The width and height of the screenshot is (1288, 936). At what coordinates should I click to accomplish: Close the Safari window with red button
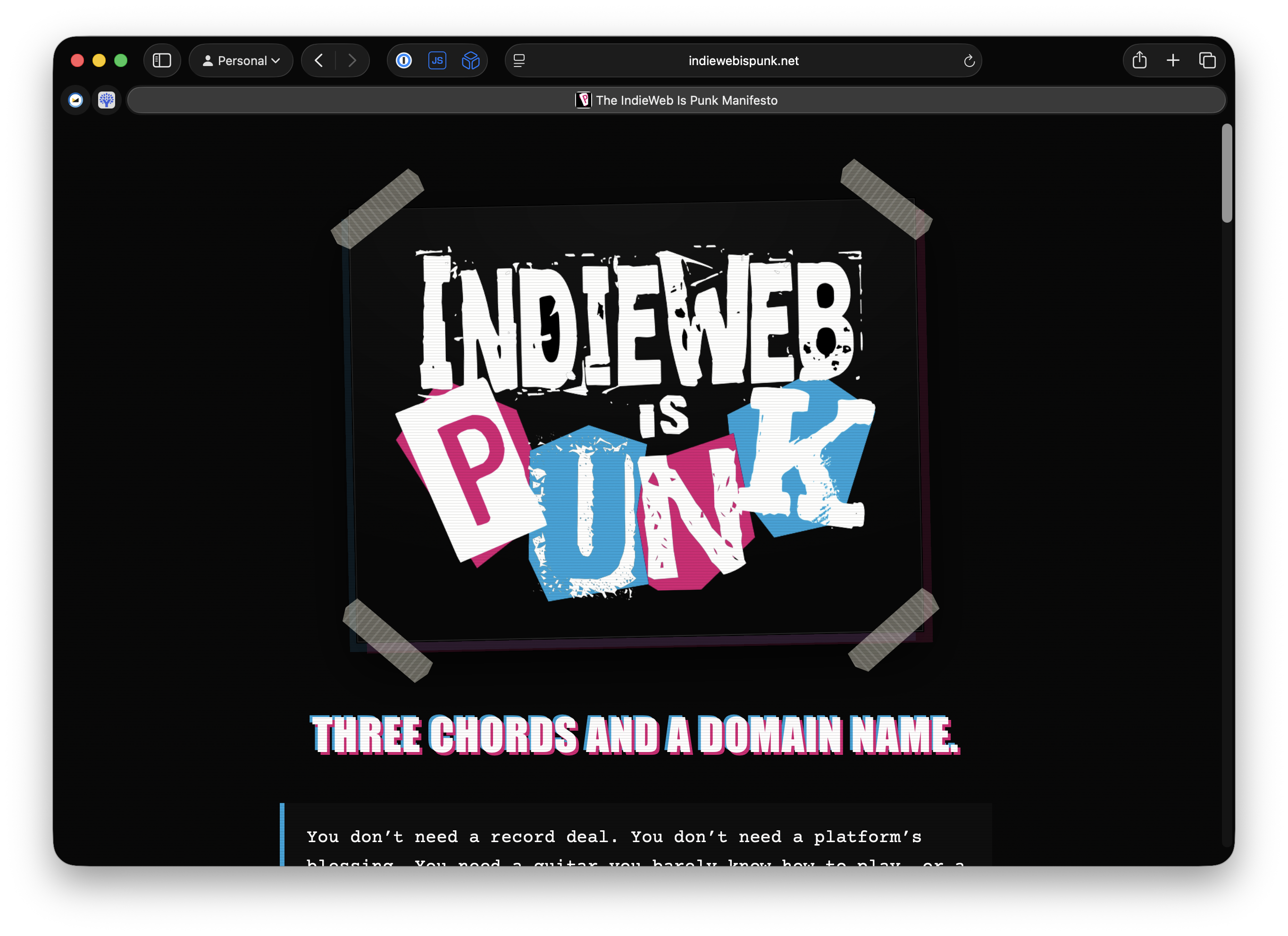point(77,60)
